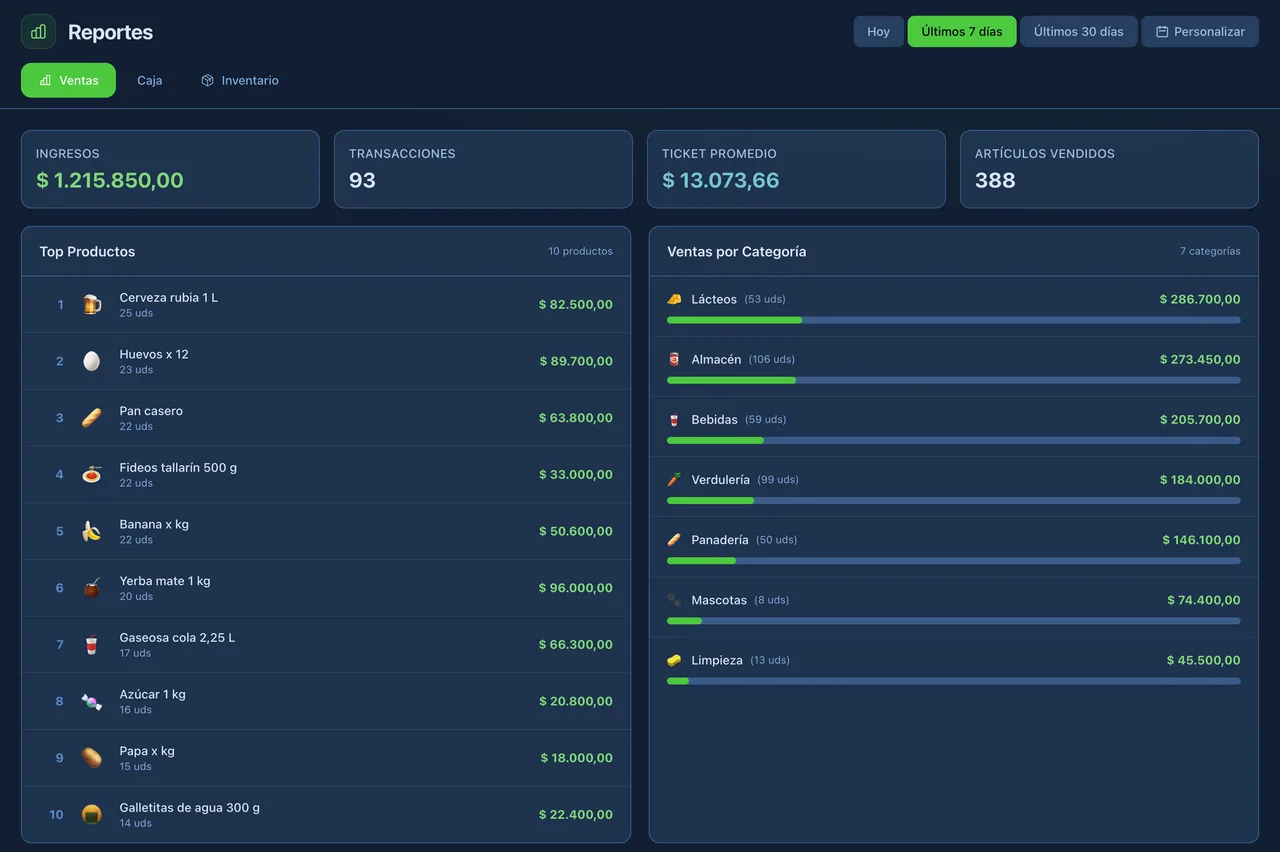Click the Mascotas category name
Screen dimensions: 1280x852
719,600
